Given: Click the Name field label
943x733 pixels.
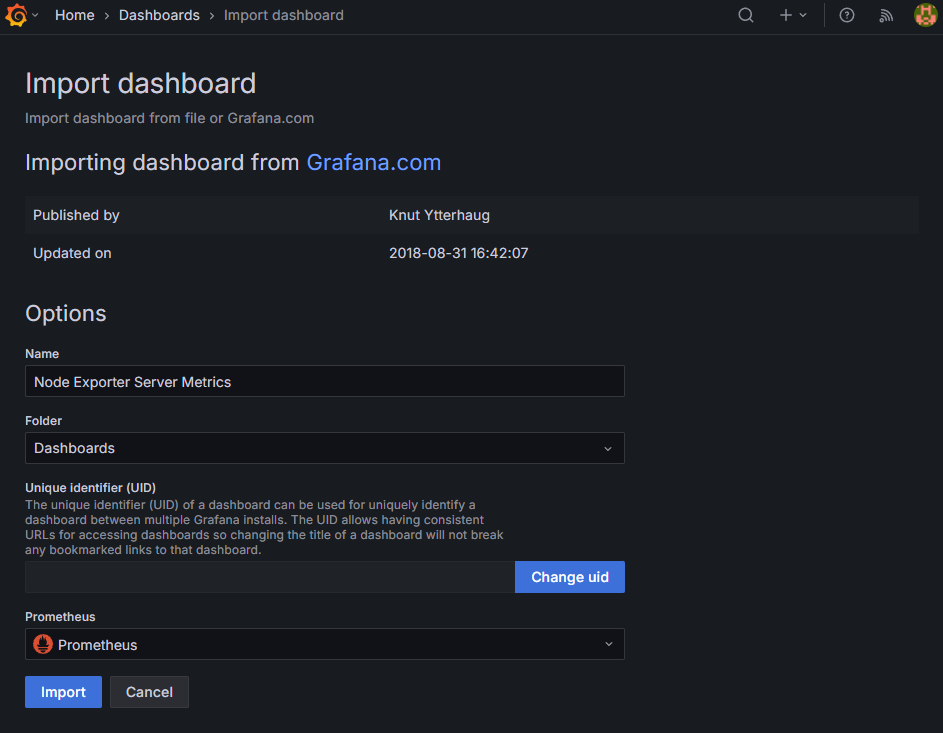Looking at the screenshot, I should pos(42,354).
